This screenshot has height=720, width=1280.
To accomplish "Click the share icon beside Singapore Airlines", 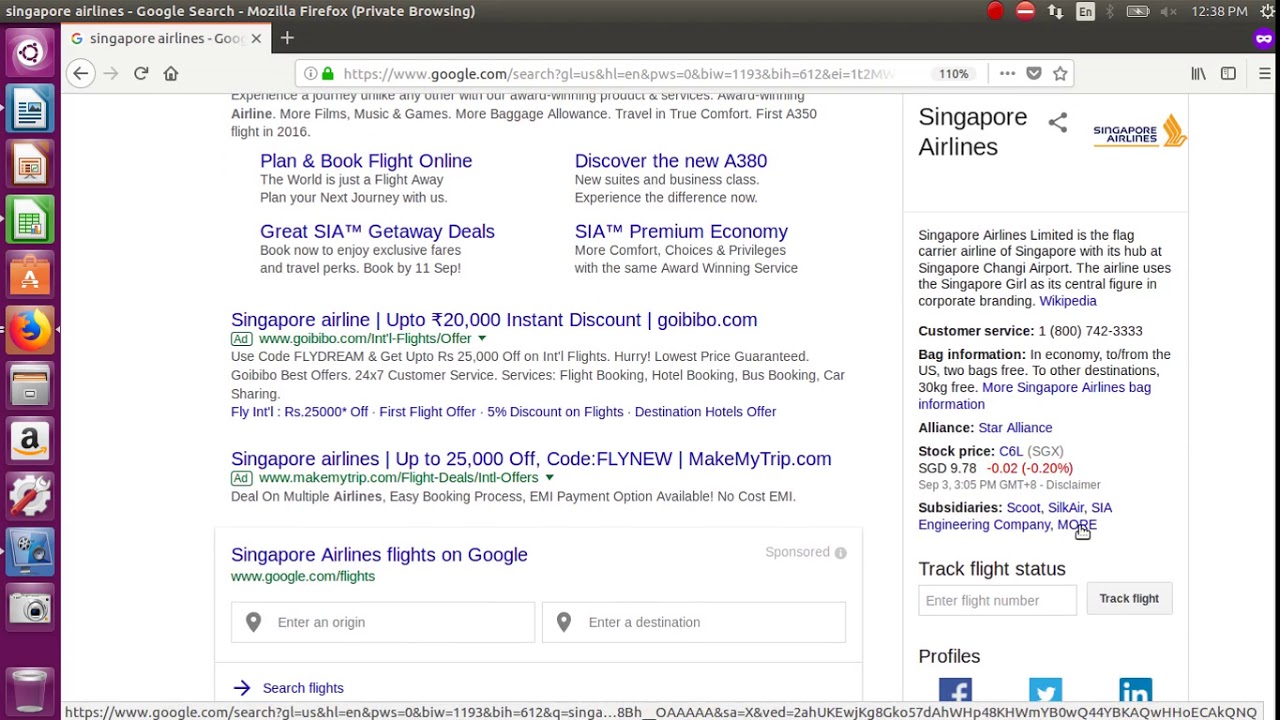I will [x=1057, y=123].
